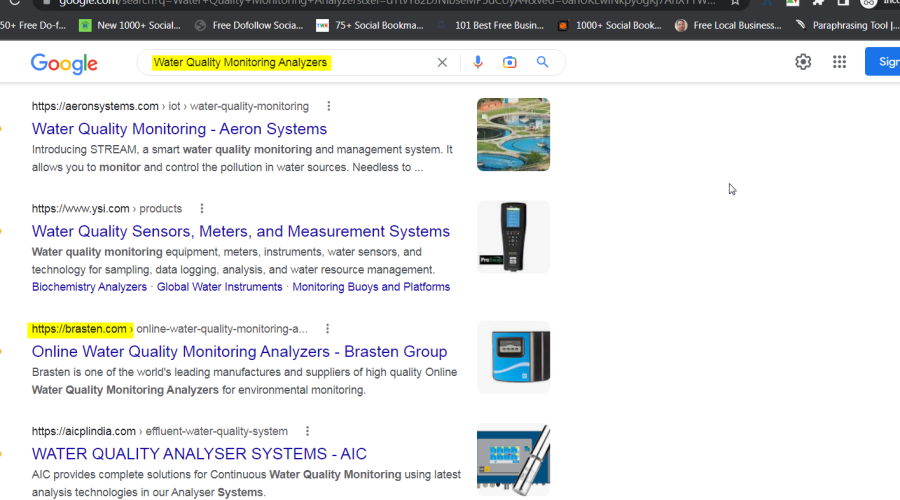Open Brasten Group analyzers result
900x500 pixels.
click(x=239, y=352)
